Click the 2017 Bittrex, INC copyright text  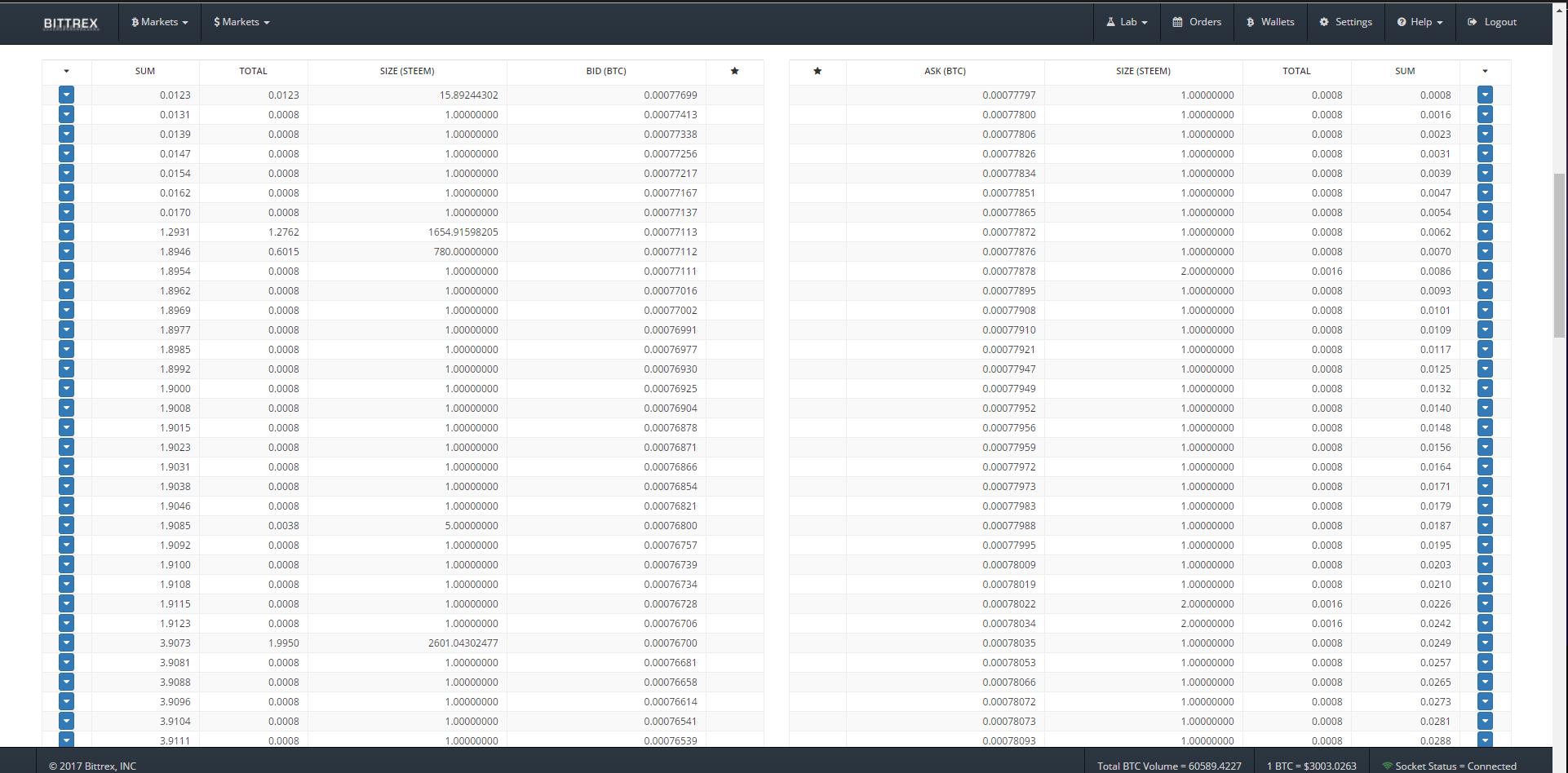pos(92,766)
